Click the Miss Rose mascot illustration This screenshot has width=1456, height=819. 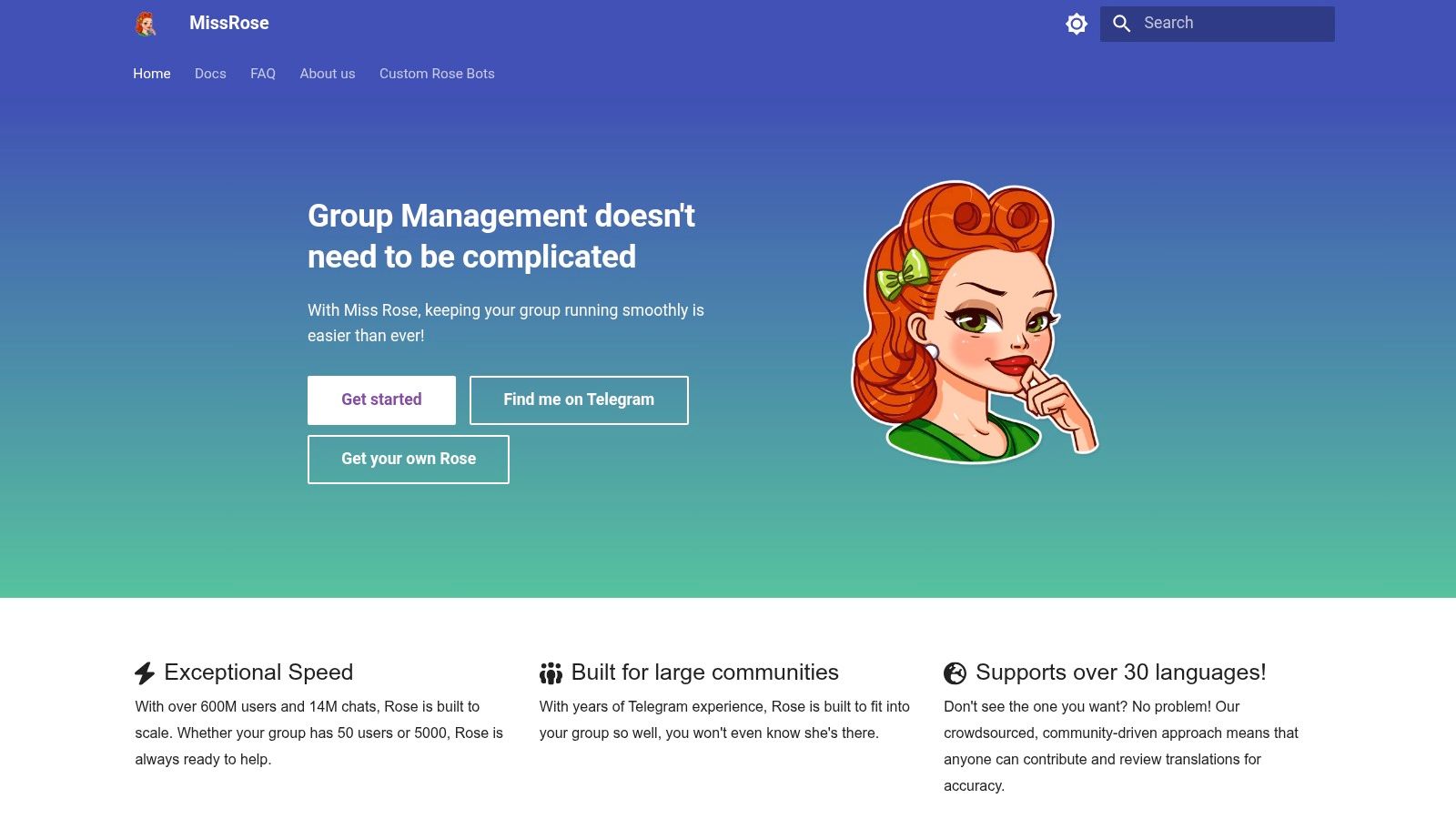[x=975, y=321]
